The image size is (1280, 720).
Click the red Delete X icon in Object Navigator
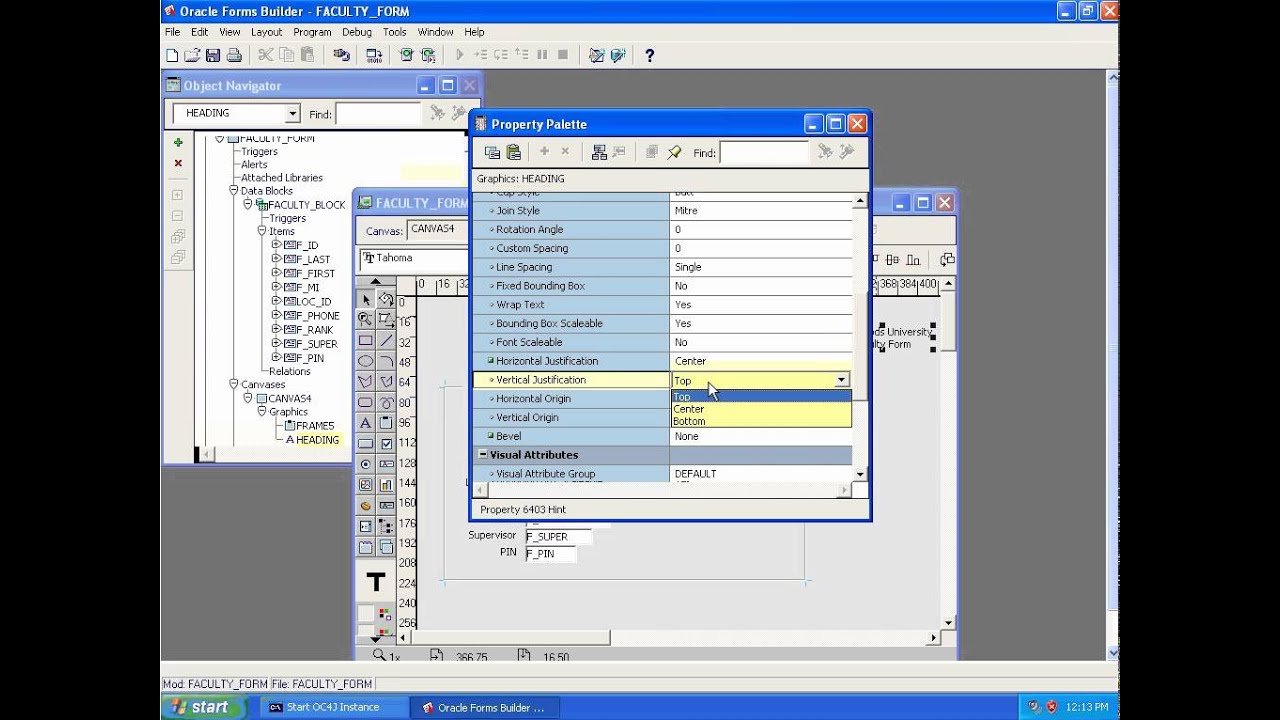pyautogui.click(x=178, y=163)
